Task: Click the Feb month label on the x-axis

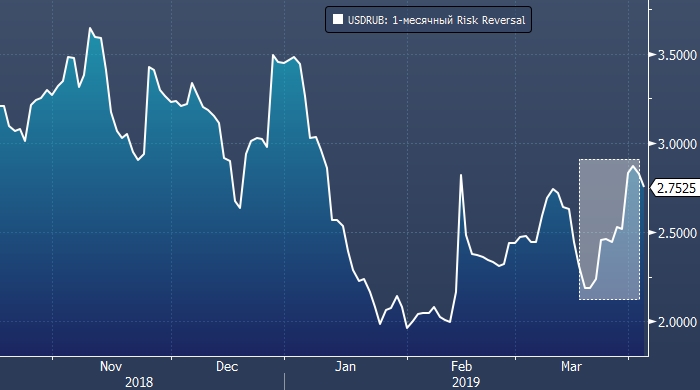Action: click(461, 366)
